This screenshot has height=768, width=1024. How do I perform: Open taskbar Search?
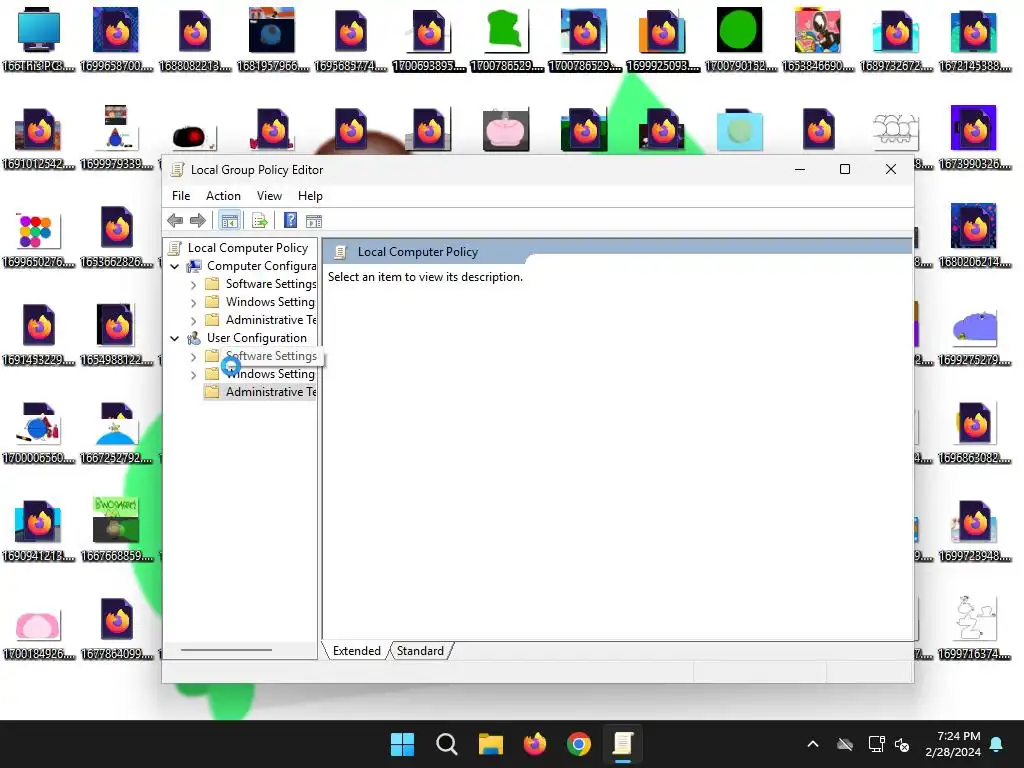coord(447,744)
